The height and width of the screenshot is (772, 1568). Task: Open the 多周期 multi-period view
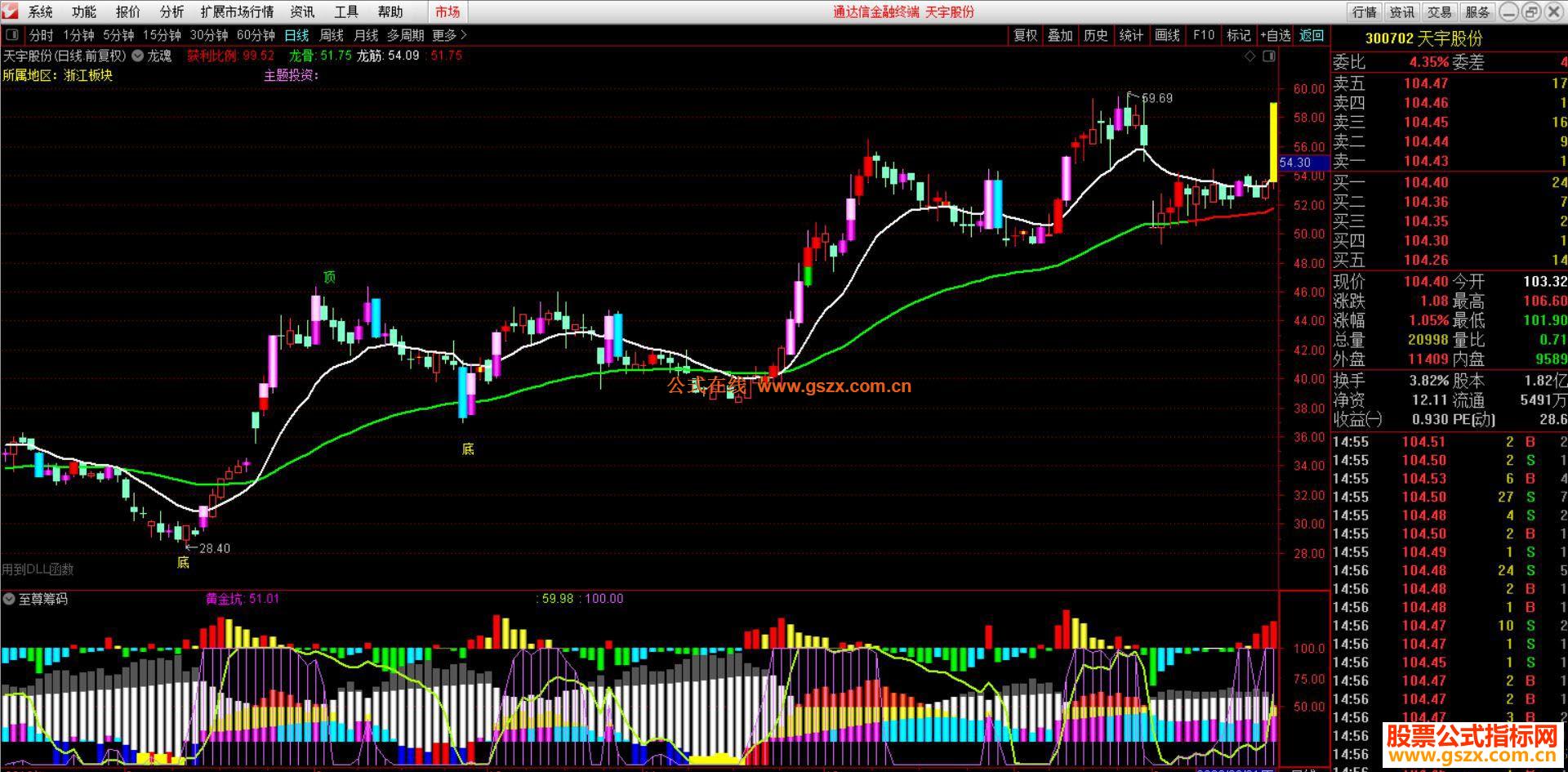click(x=405, y=35)
